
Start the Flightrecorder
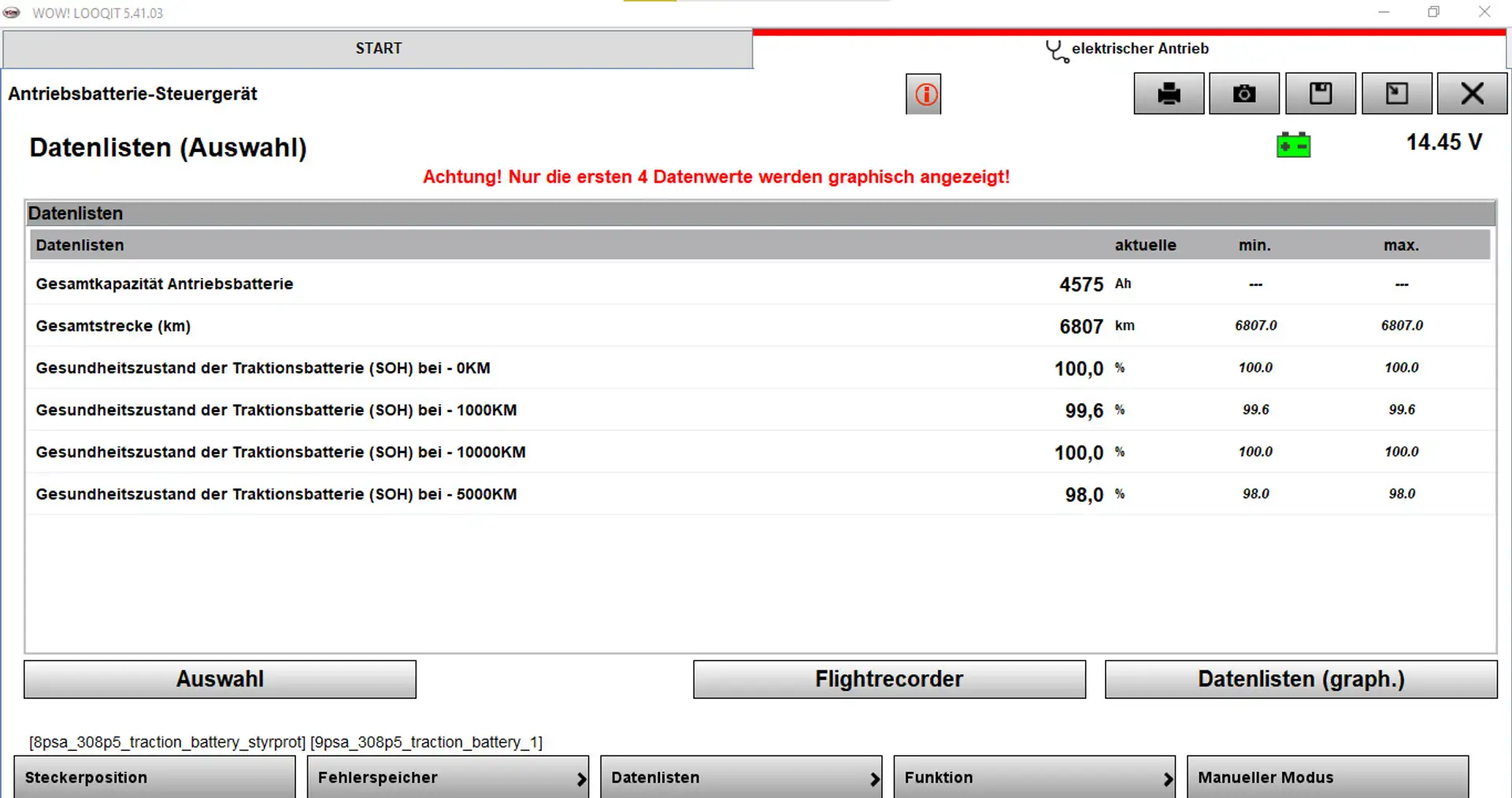[889, 679]
